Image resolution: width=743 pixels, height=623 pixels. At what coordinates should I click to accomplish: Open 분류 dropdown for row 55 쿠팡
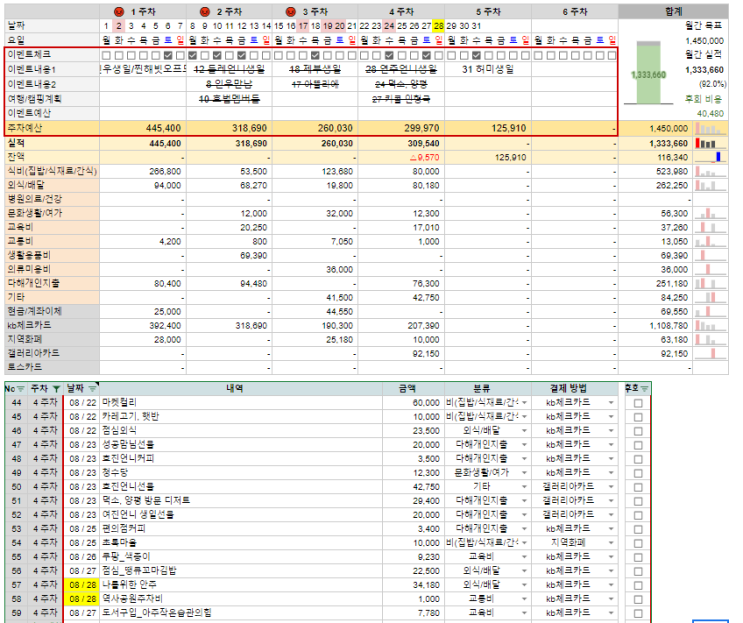[x=524, y=557]
